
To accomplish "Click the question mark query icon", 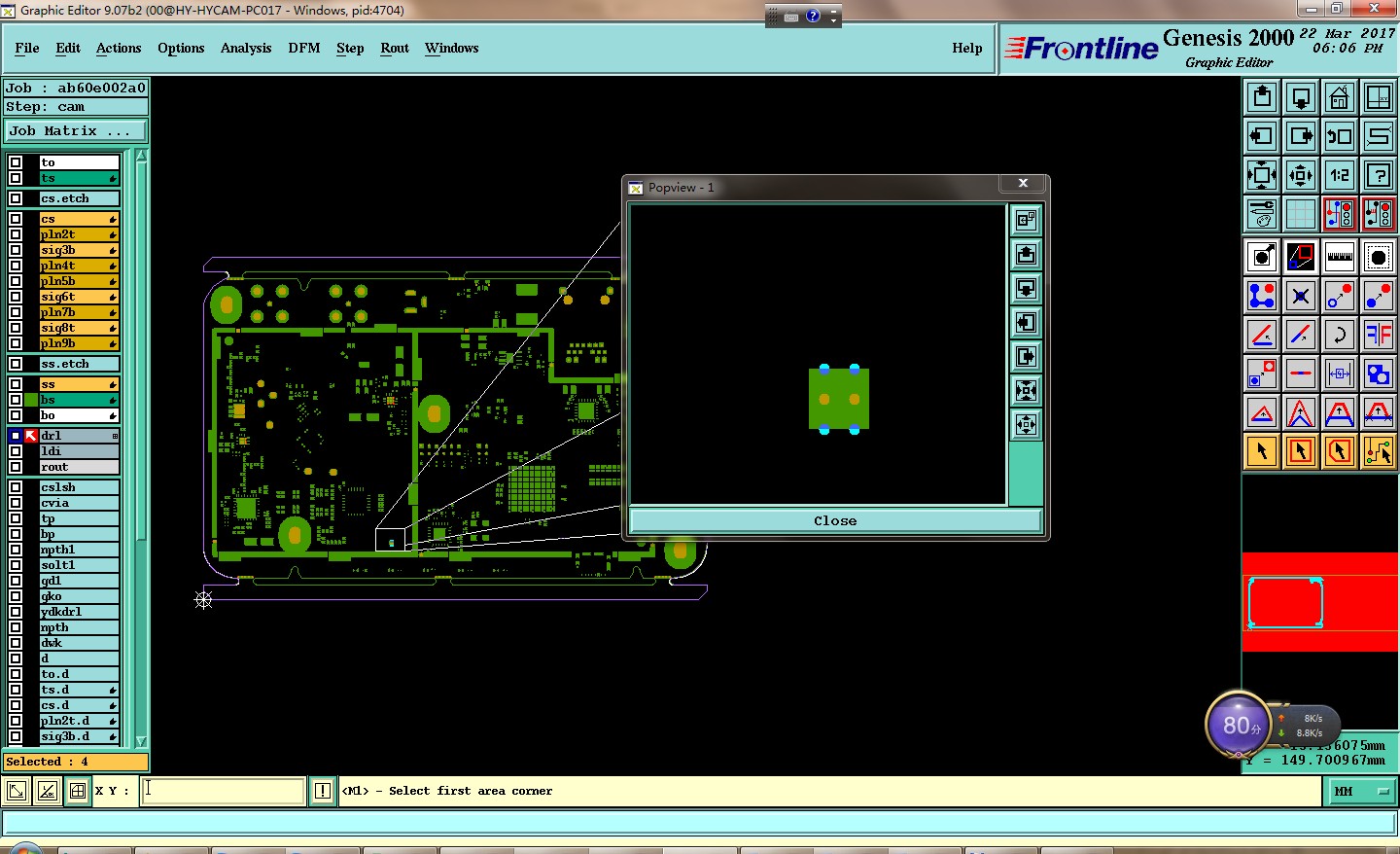I will pos(1379,175).
